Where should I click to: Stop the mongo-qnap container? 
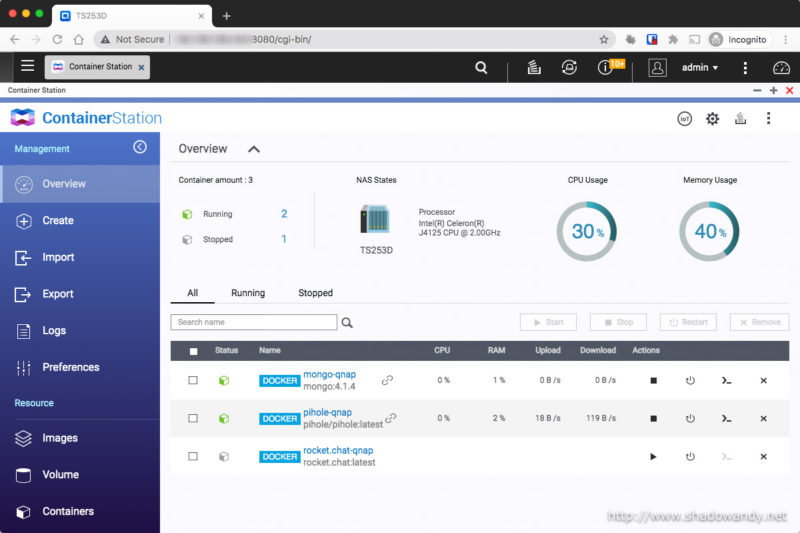(653, 381)
